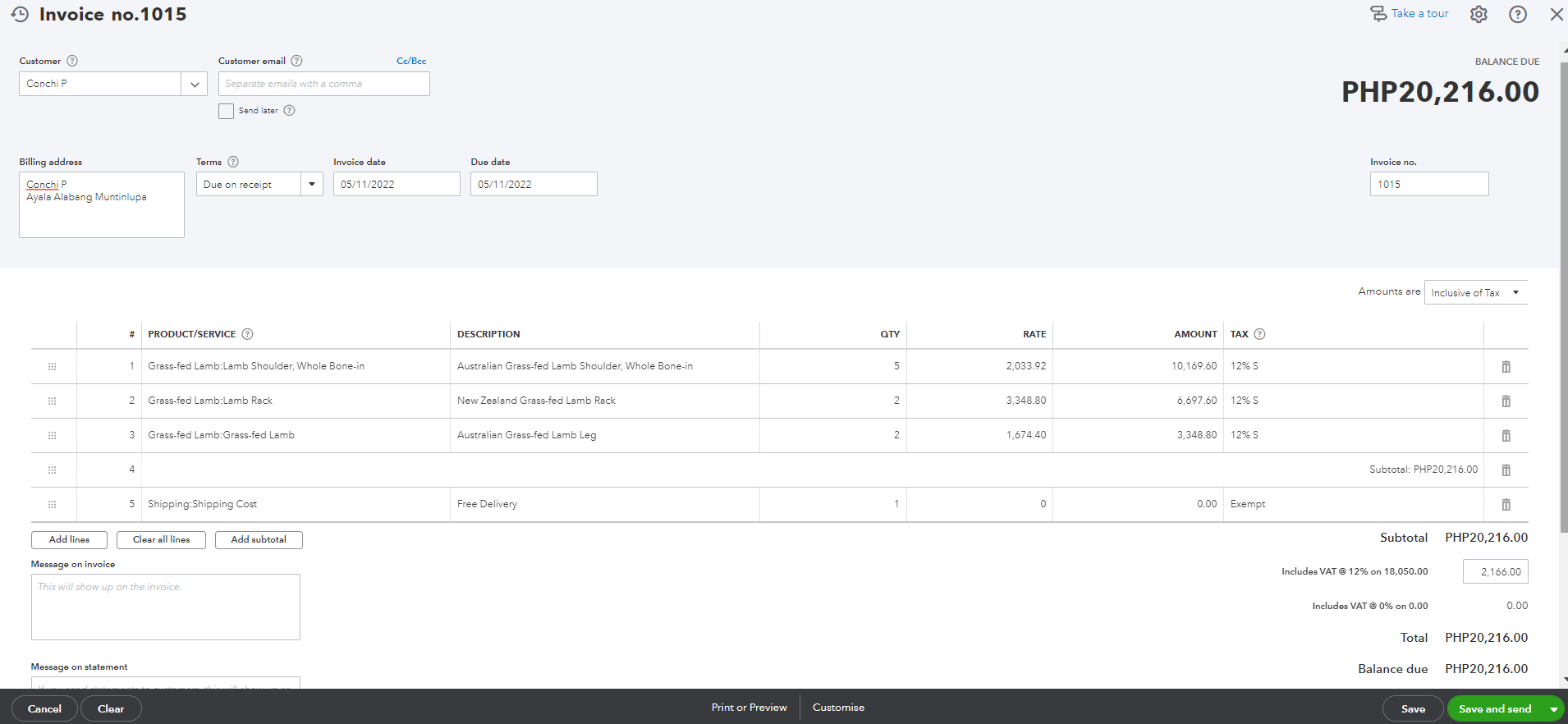Screen dimensions: 1568x724
Task: Edit the Invoice date field
Action: [397, 184]
